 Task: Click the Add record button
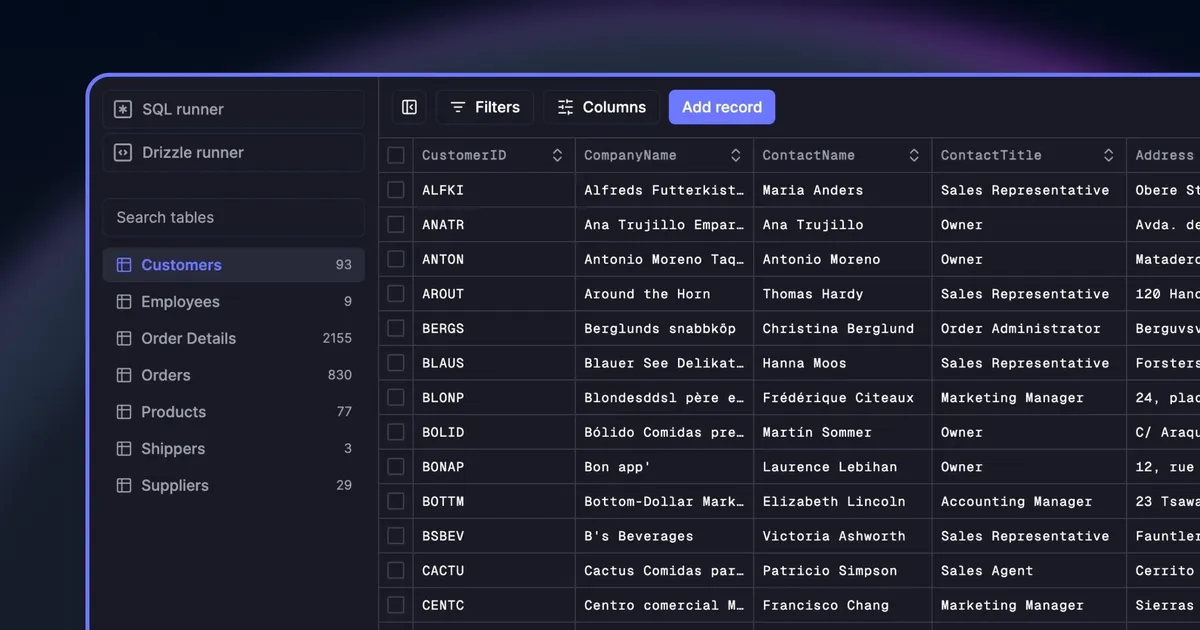click(x=722, y=107)
